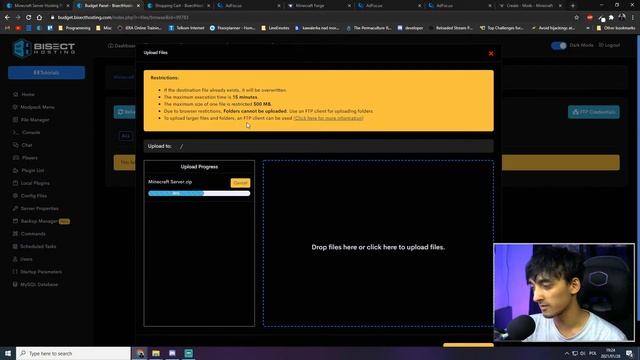The height and width of the screenshot is (360, 640).
Task: Bookmark this page with the star icon
Action: point(576,18)
